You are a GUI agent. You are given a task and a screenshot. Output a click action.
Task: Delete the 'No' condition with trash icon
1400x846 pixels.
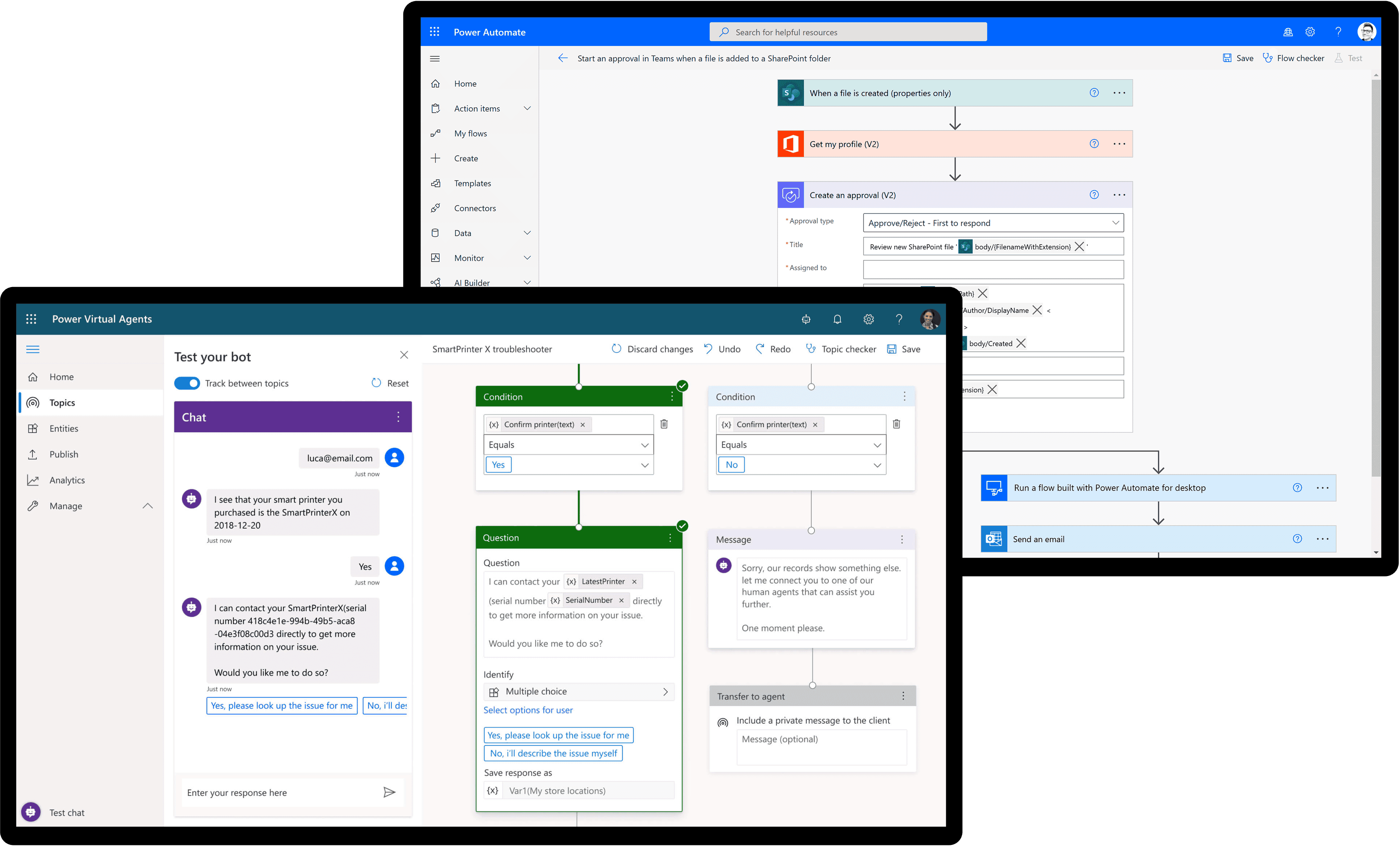click(897, 424)
